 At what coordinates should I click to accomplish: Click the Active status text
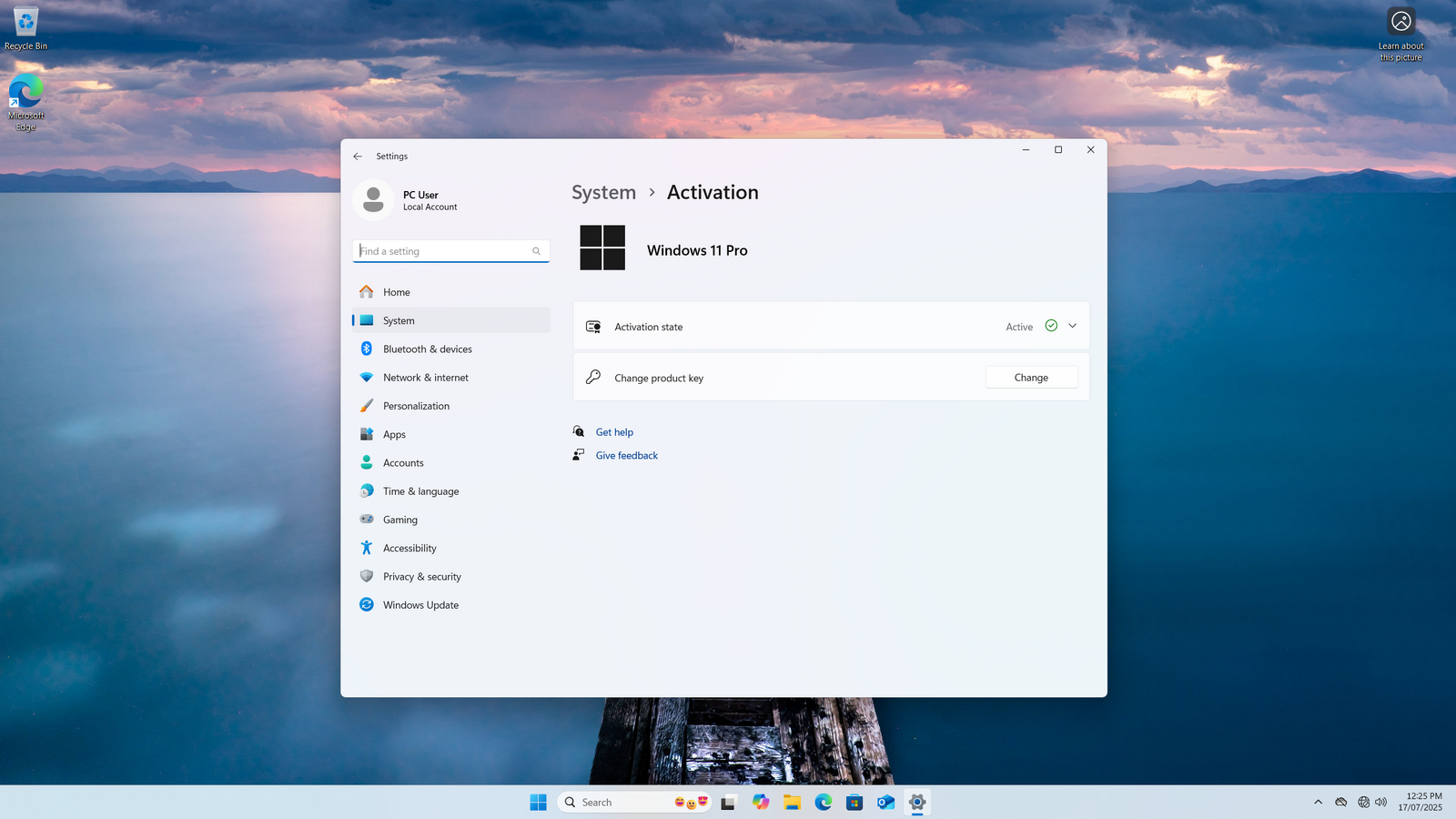point(1019,327)
